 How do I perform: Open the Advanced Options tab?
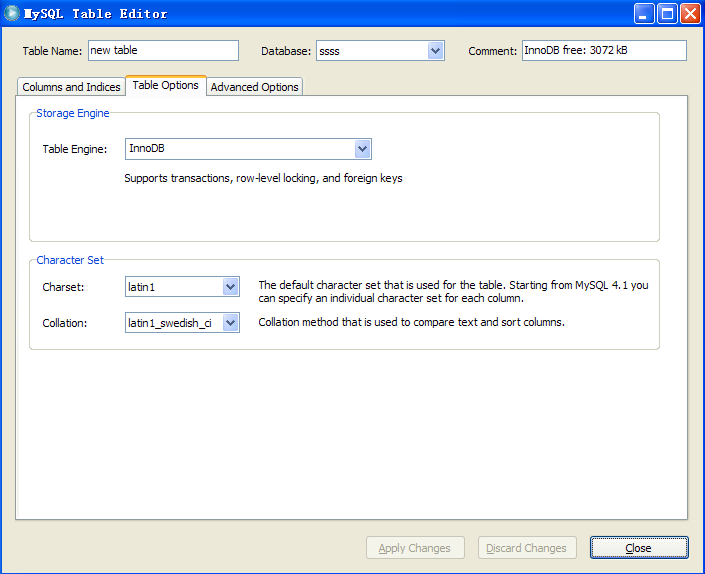254,87
